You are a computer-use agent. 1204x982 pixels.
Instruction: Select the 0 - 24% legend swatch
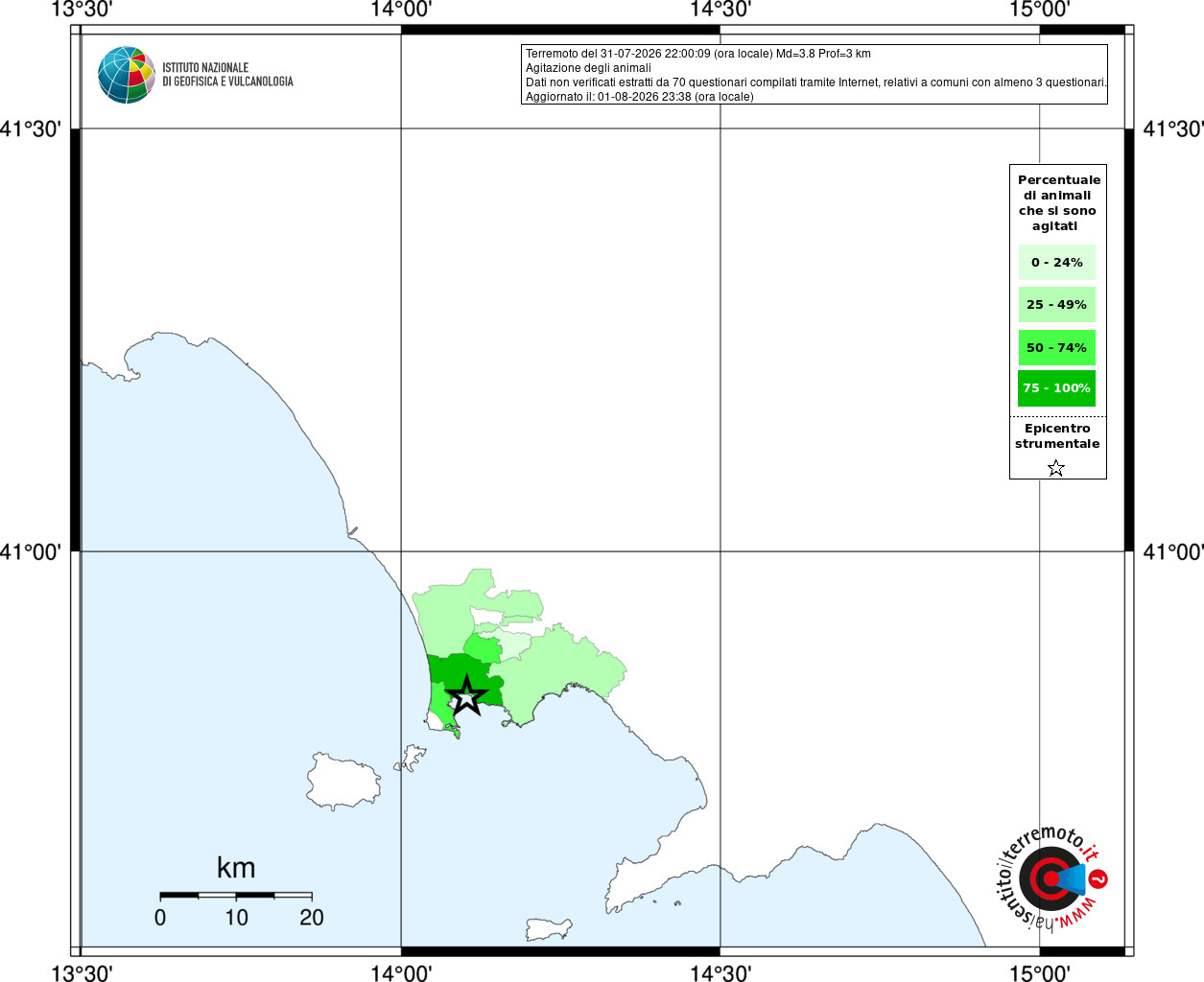[x=1056, y=262]
